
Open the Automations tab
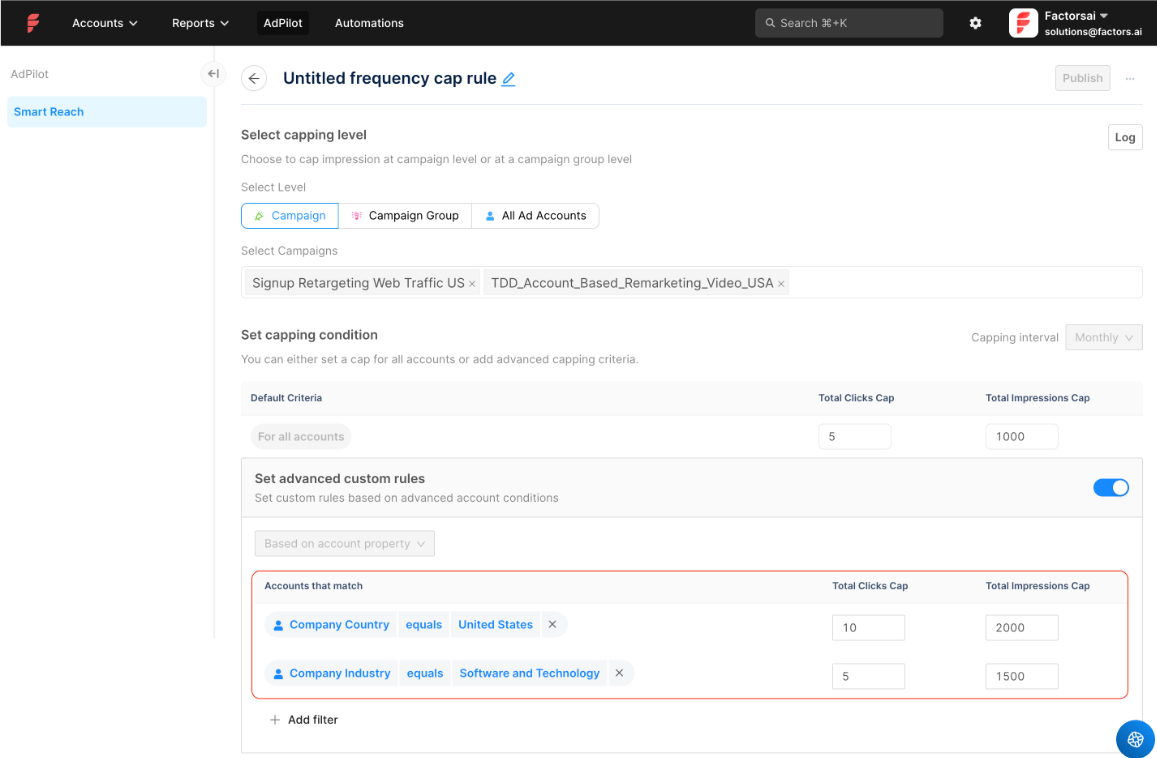click(x=369, y=23)
